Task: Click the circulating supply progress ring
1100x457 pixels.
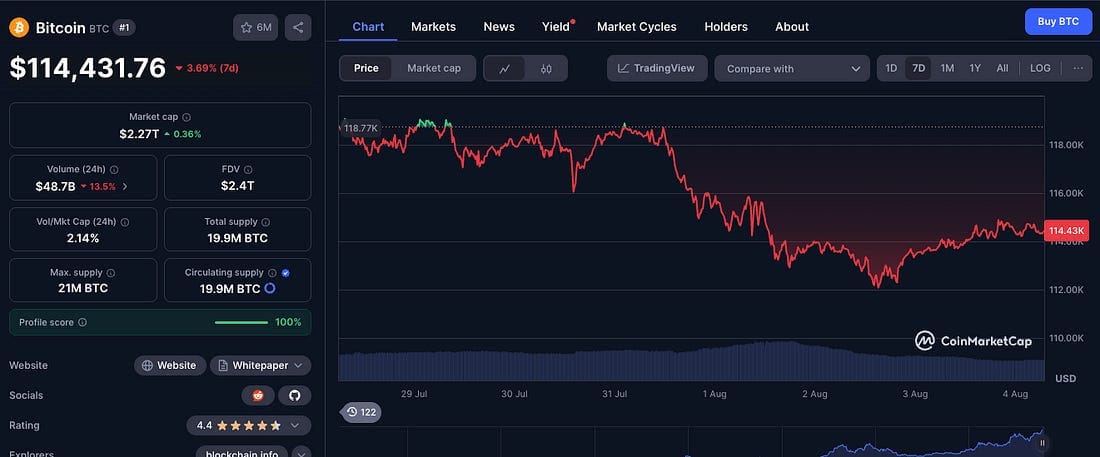Action: (269, 289)
